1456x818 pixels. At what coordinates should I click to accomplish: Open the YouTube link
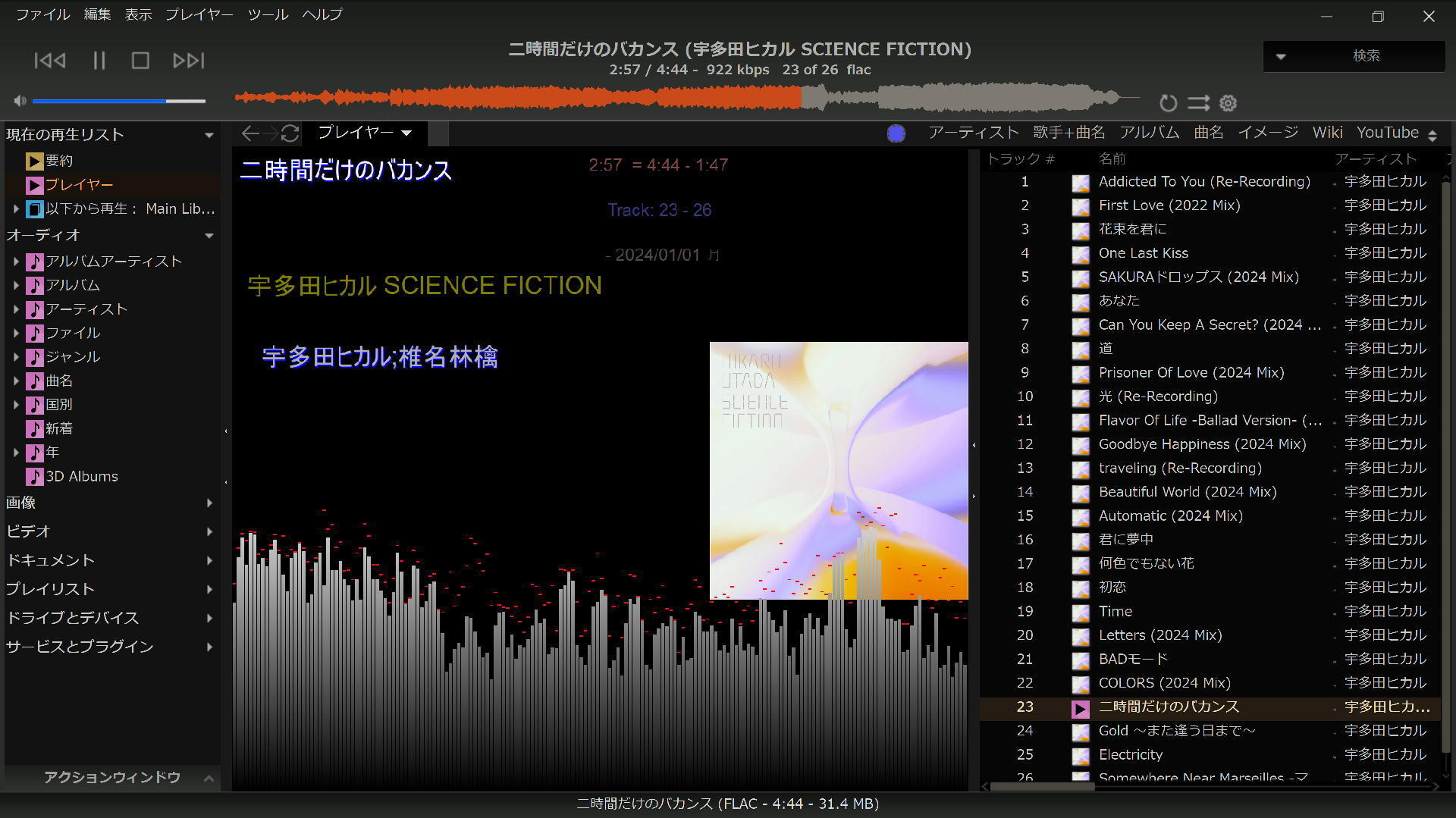1388,133
